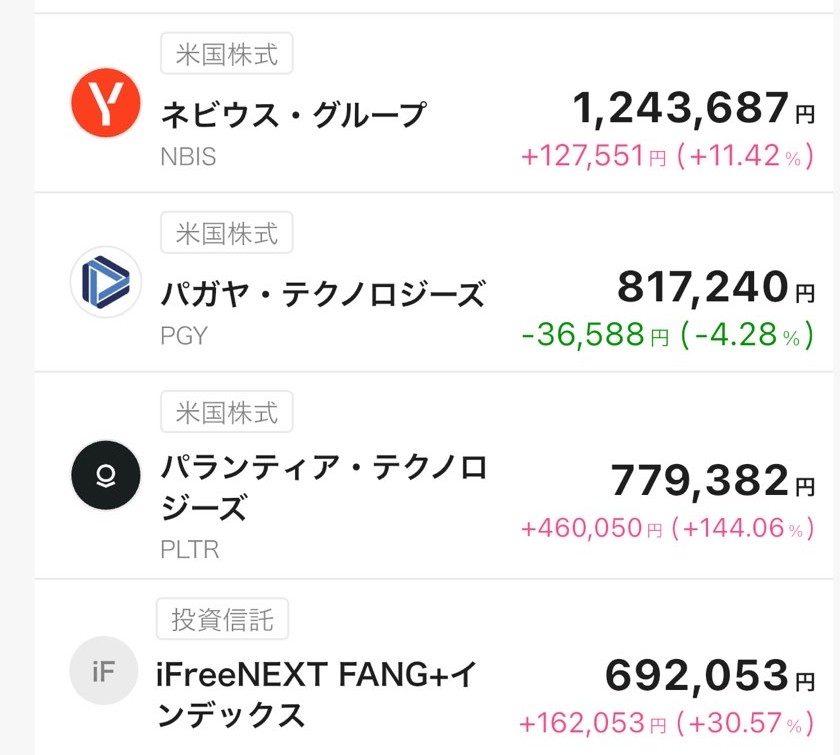The width and height of the screenshot is (840, 755).
Task: Tap the Palantir black circle logo
Action: coord(106,475)
